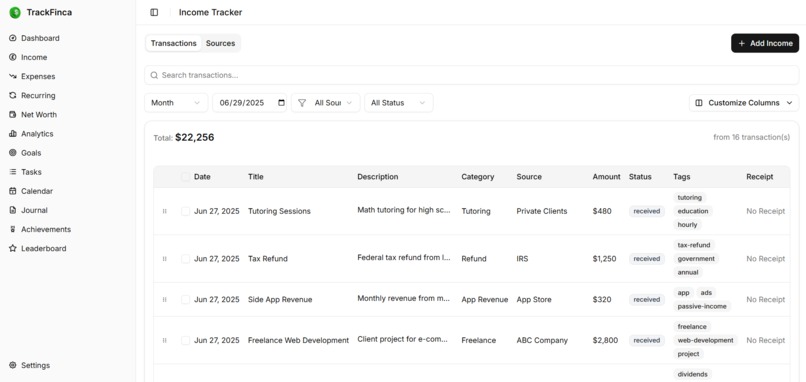
Task: Click the Side App Revenue title cell
Action: pos(280,299)
